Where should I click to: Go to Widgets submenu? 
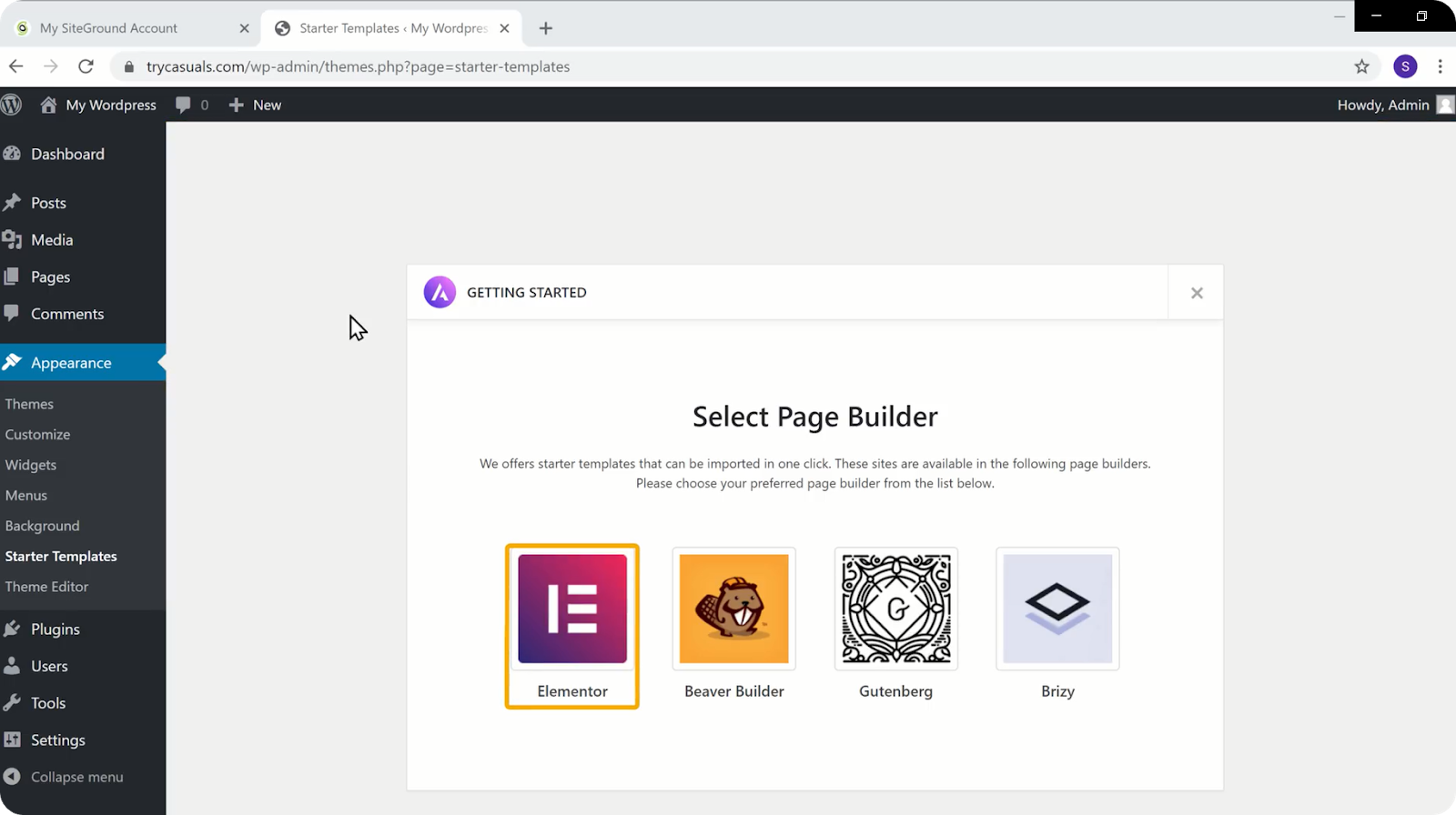click(31, 465)
